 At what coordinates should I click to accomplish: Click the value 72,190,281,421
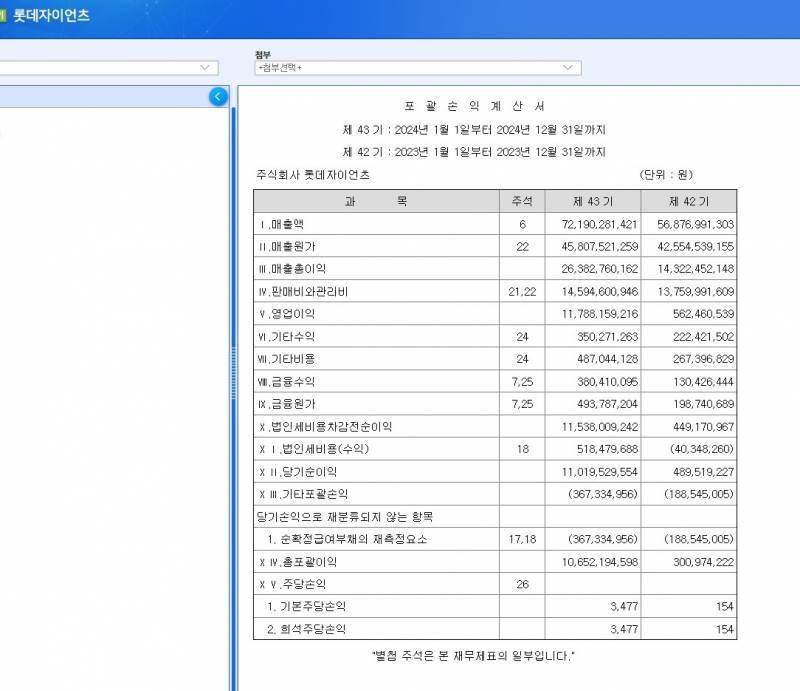point(599,224)
